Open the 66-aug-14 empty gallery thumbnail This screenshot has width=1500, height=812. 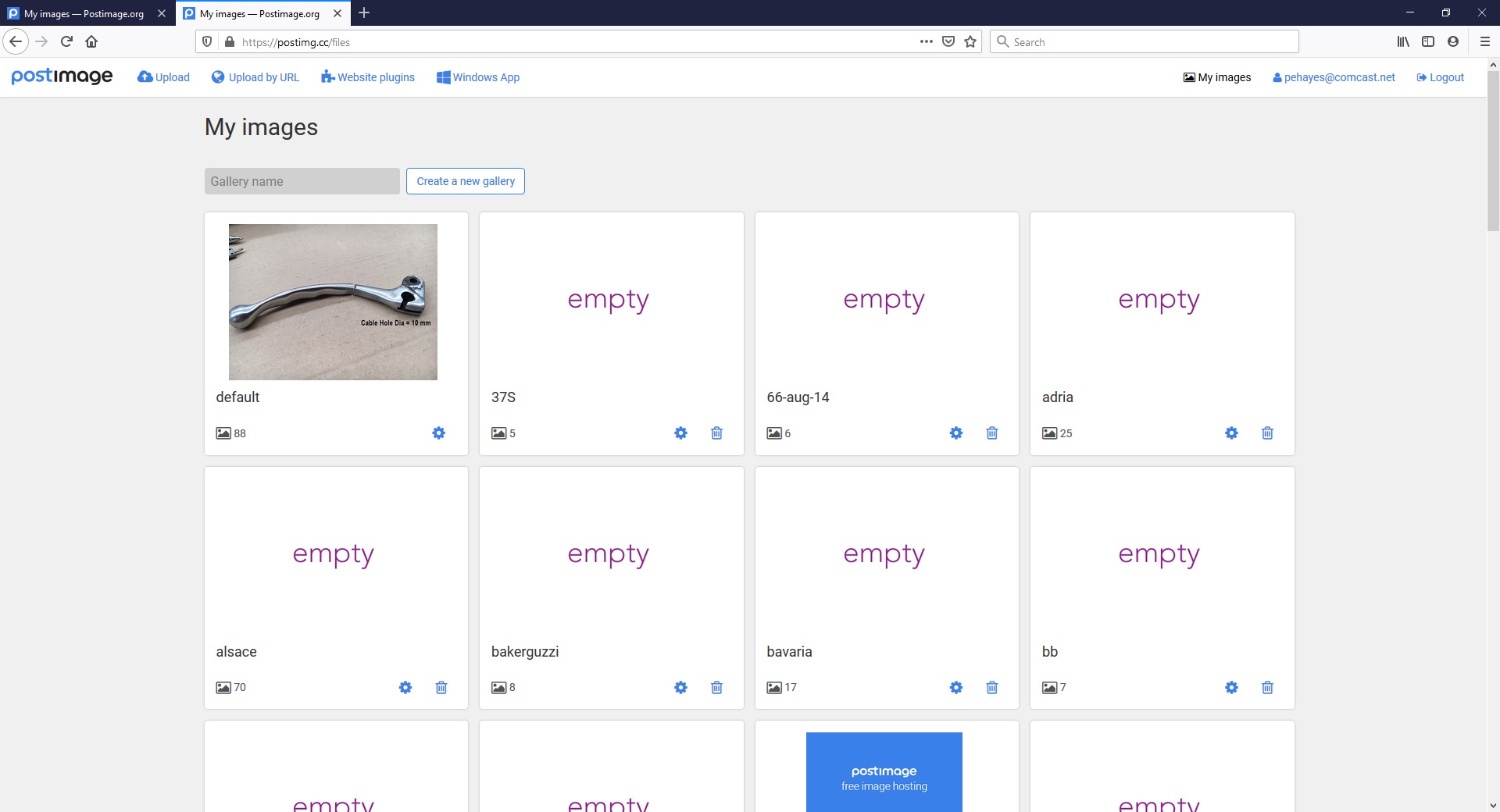pos(884,300)
